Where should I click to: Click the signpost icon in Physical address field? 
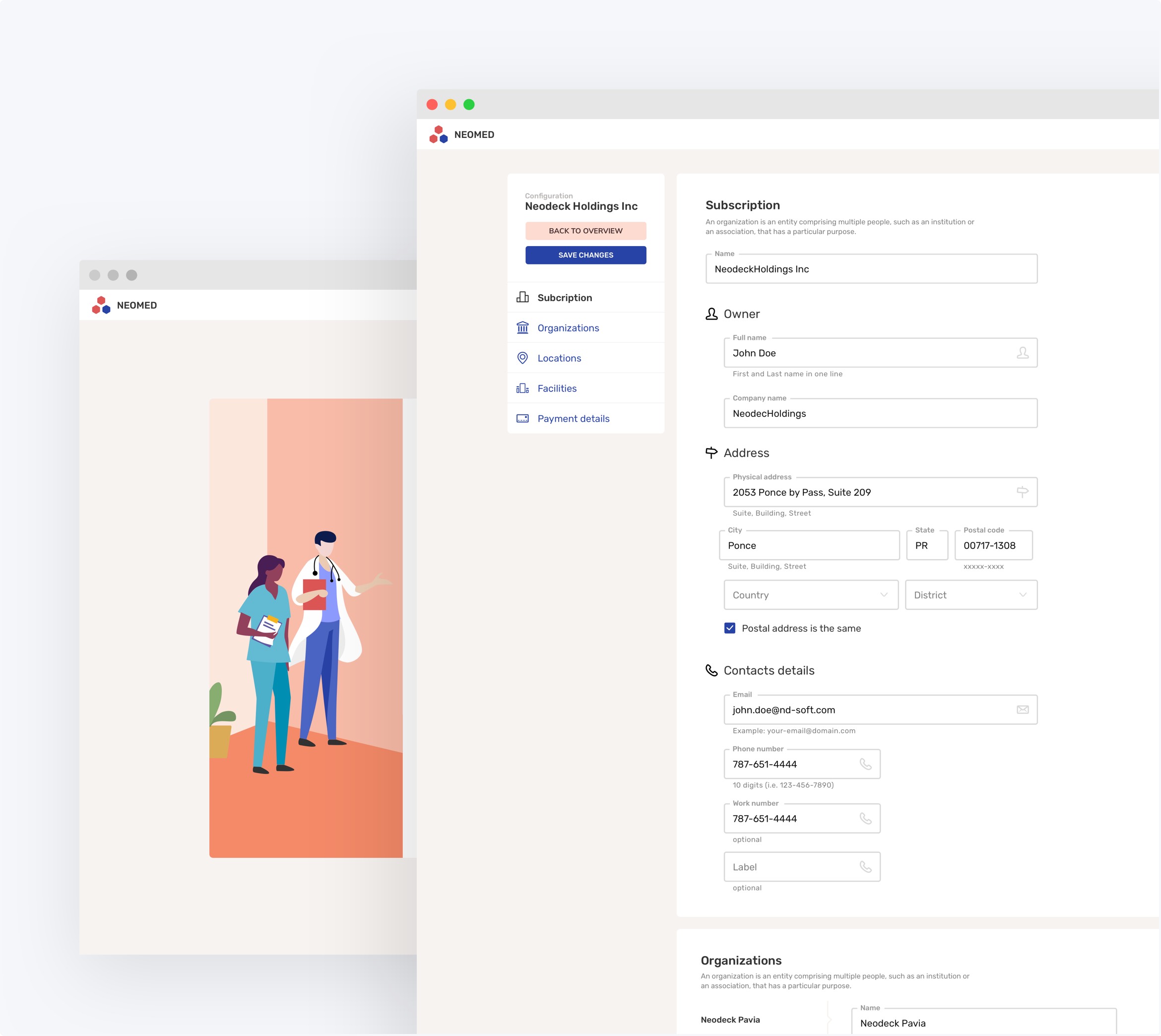[1023, 491]
